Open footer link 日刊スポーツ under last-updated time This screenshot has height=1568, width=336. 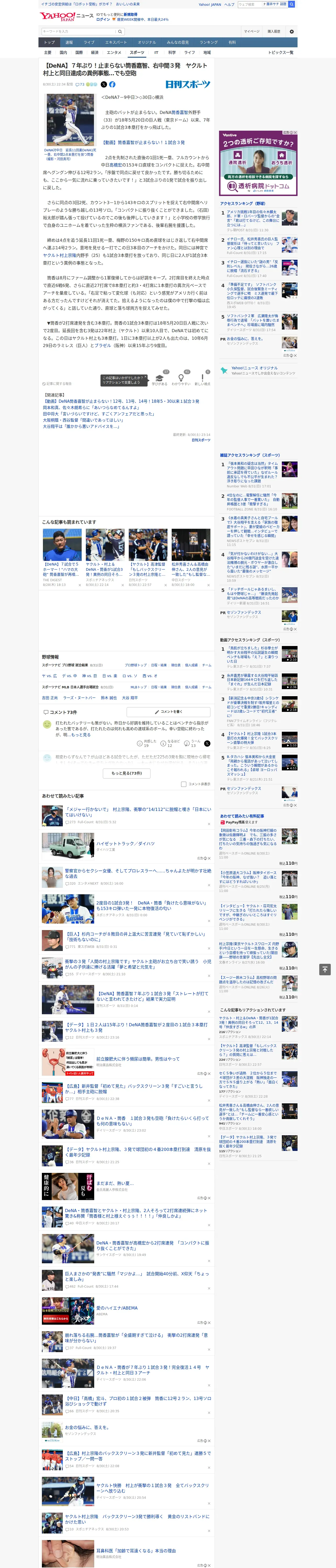pos(201,440)
